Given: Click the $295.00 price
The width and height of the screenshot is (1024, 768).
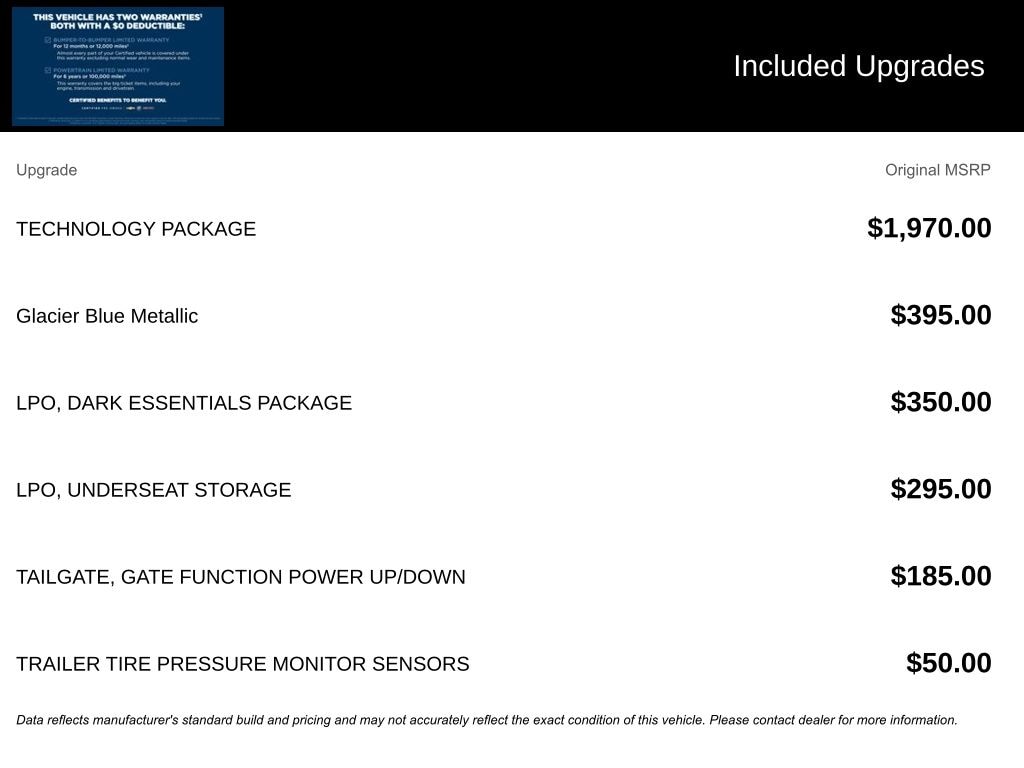Looking at the screenshot, I should coord(941,489).
